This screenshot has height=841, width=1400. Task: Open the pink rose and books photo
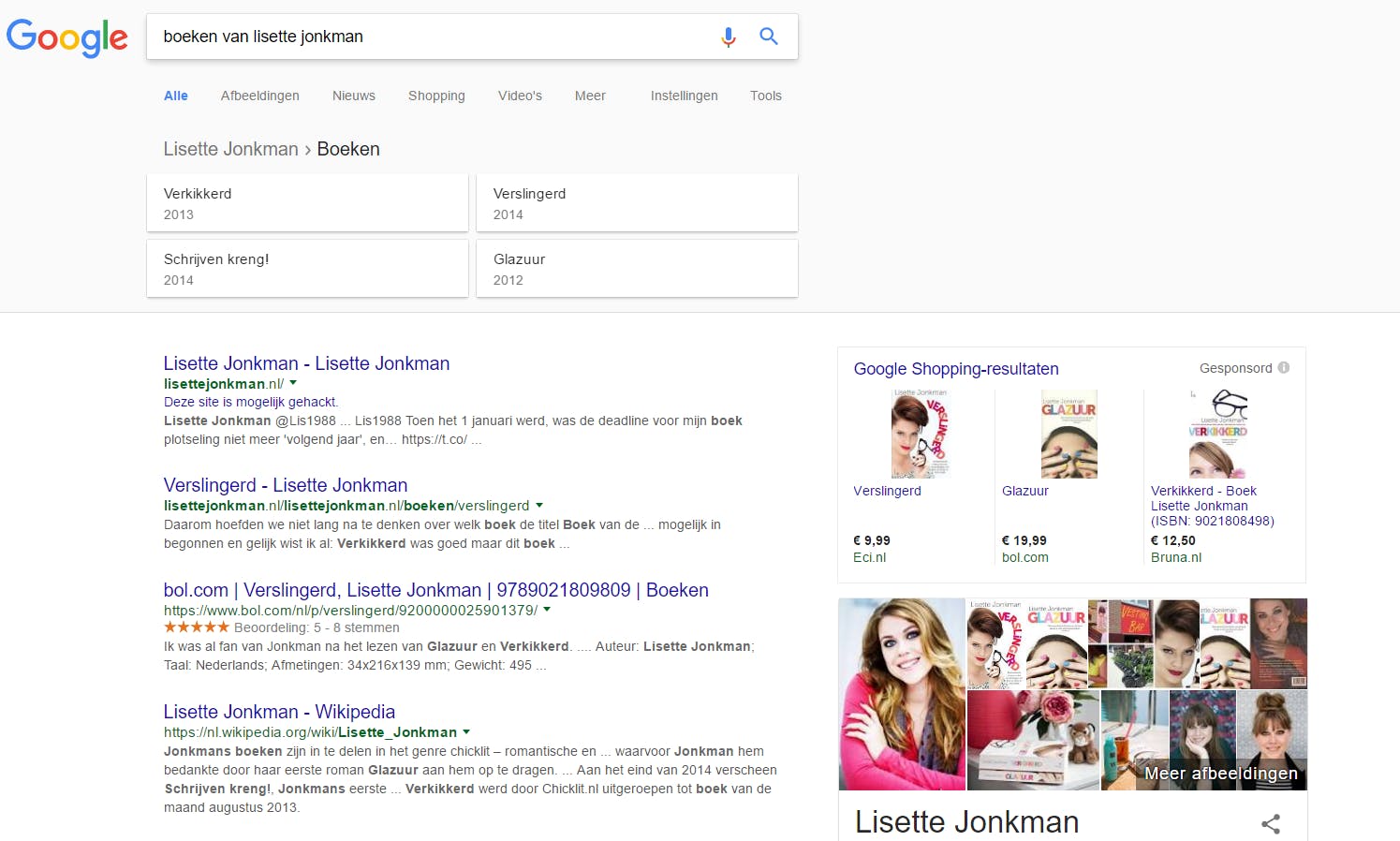(x=1033, y=740)
